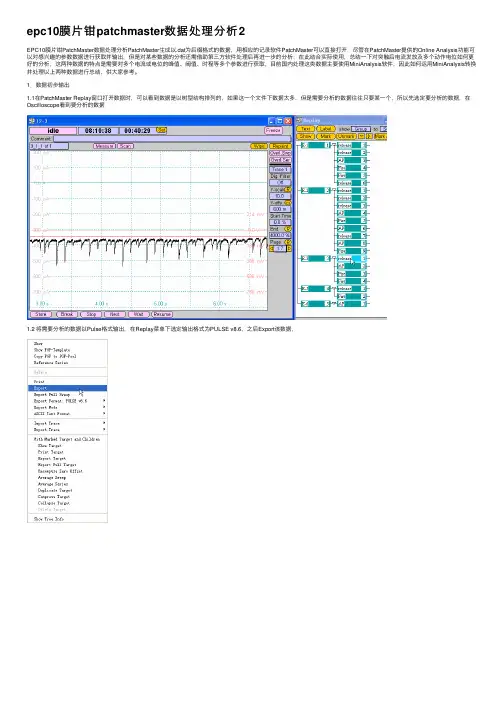Open ASCII Text Format submenu

(x=67, y=414)
